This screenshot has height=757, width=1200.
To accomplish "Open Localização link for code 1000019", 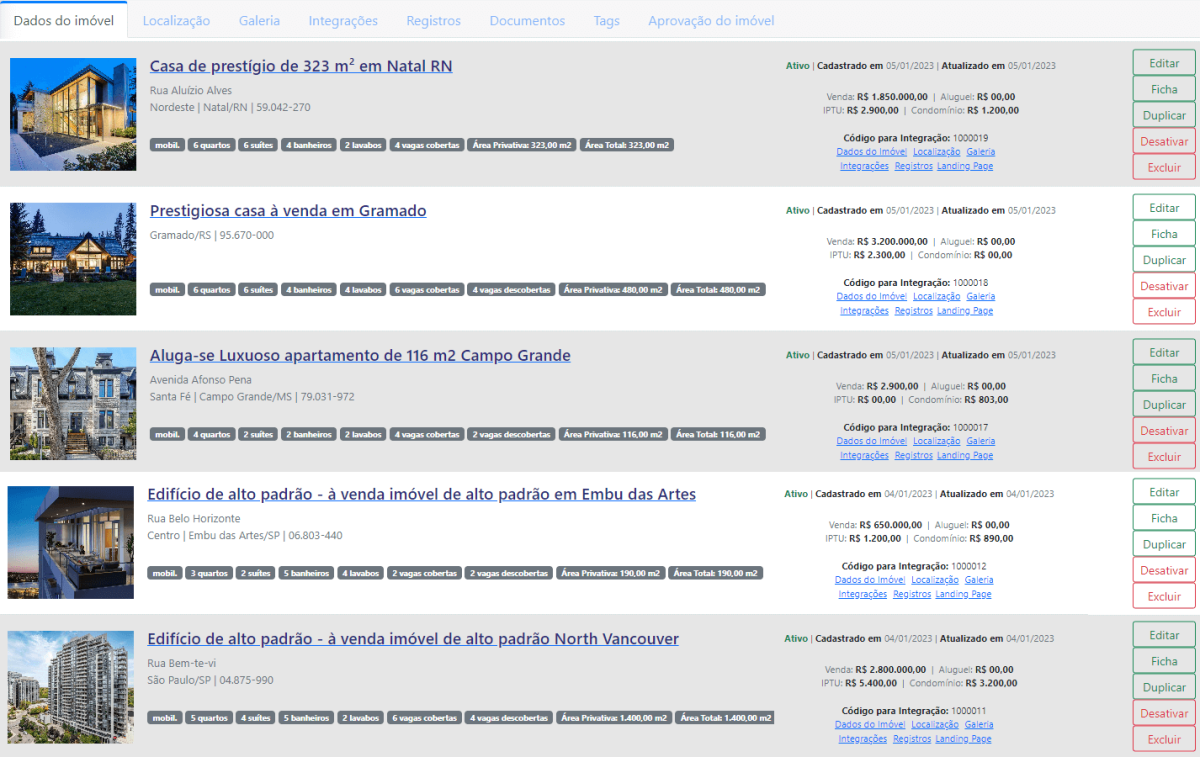I will point(936,152).
